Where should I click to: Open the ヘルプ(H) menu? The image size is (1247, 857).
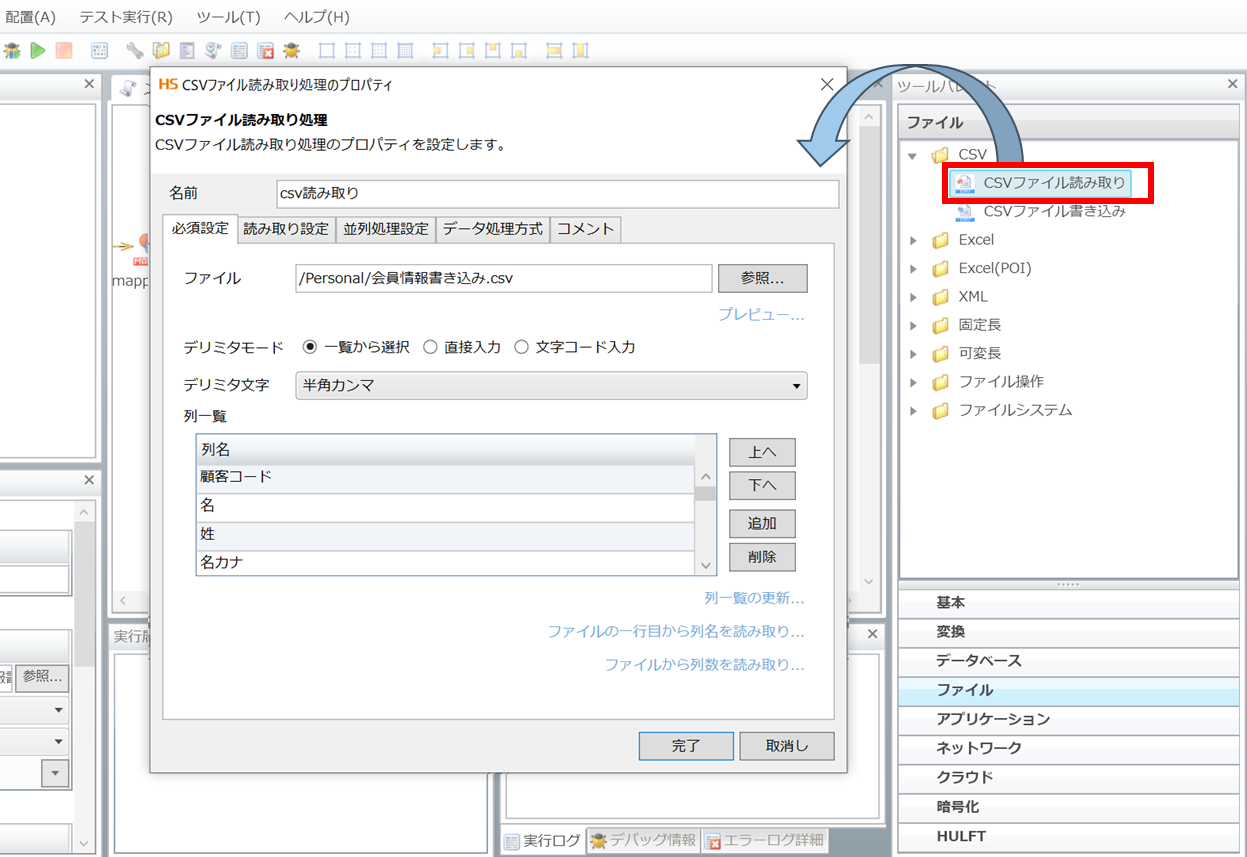tap(316, 17)
